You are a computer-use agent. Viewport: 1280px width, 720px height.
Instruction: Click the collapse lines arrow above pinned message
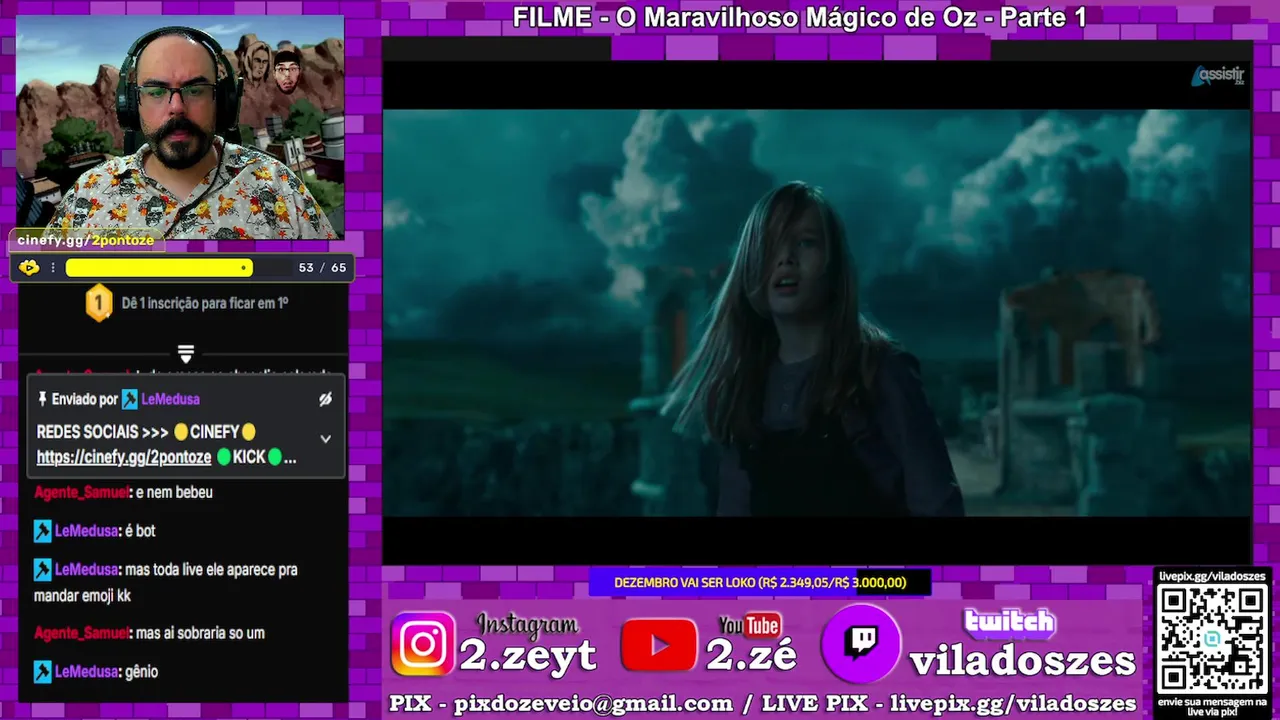coord(186,354)
